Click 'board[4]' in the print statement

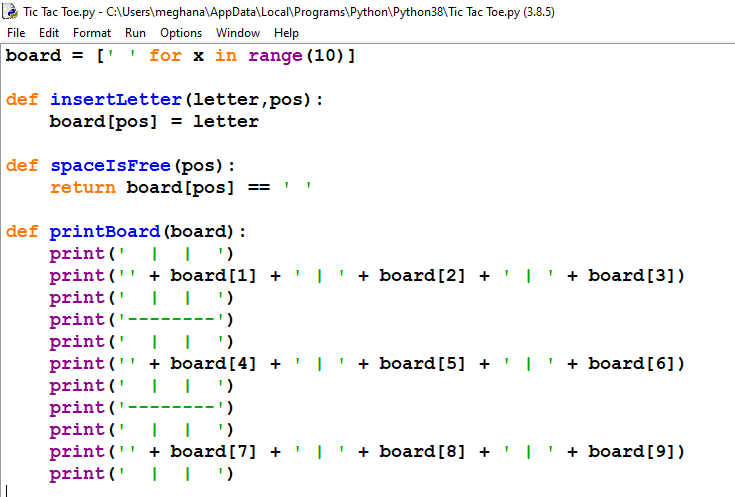click(x=213, y=364)
